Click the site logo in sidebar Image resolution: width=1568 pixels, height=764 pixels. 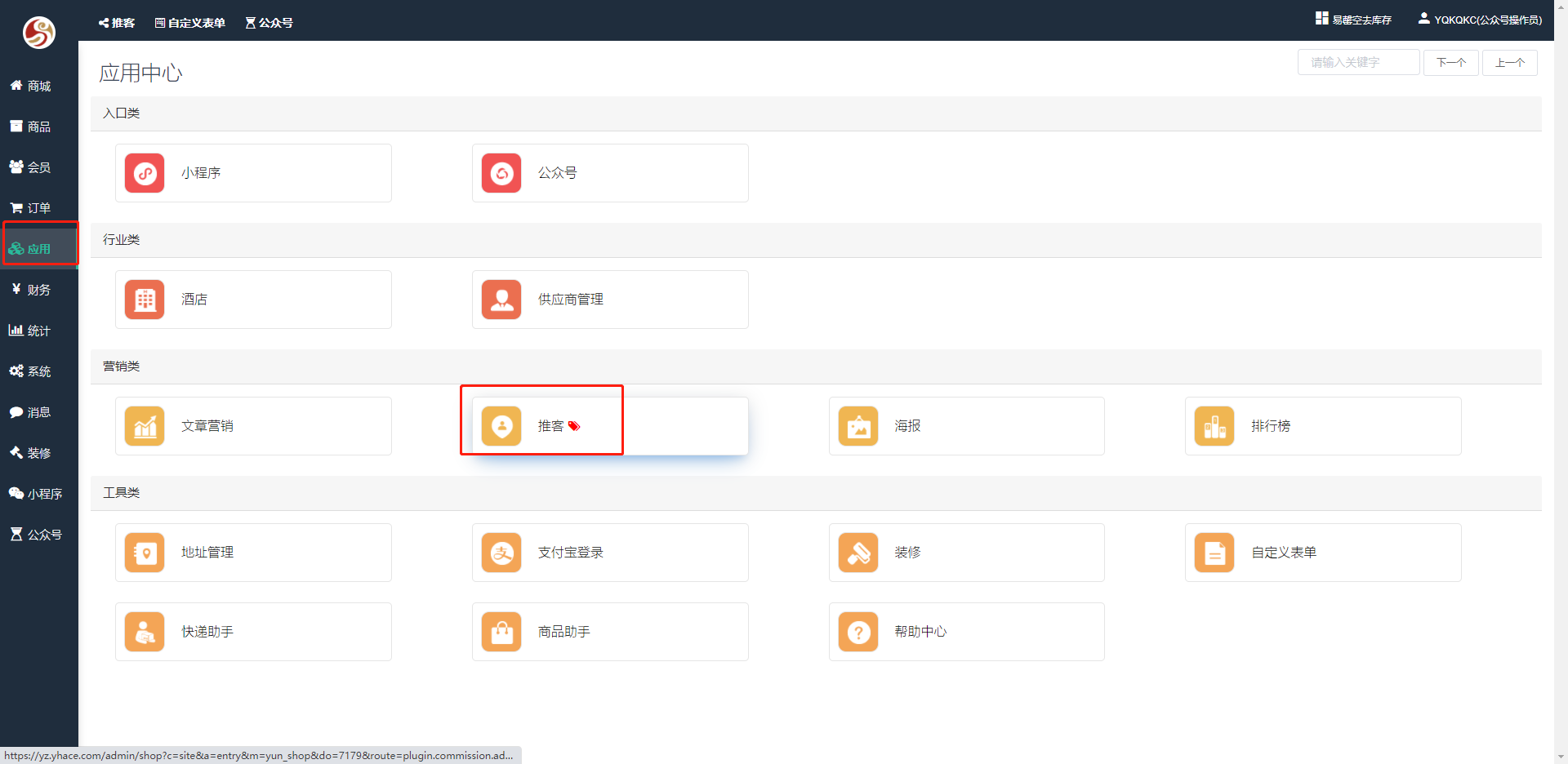(x=39, y=33)
